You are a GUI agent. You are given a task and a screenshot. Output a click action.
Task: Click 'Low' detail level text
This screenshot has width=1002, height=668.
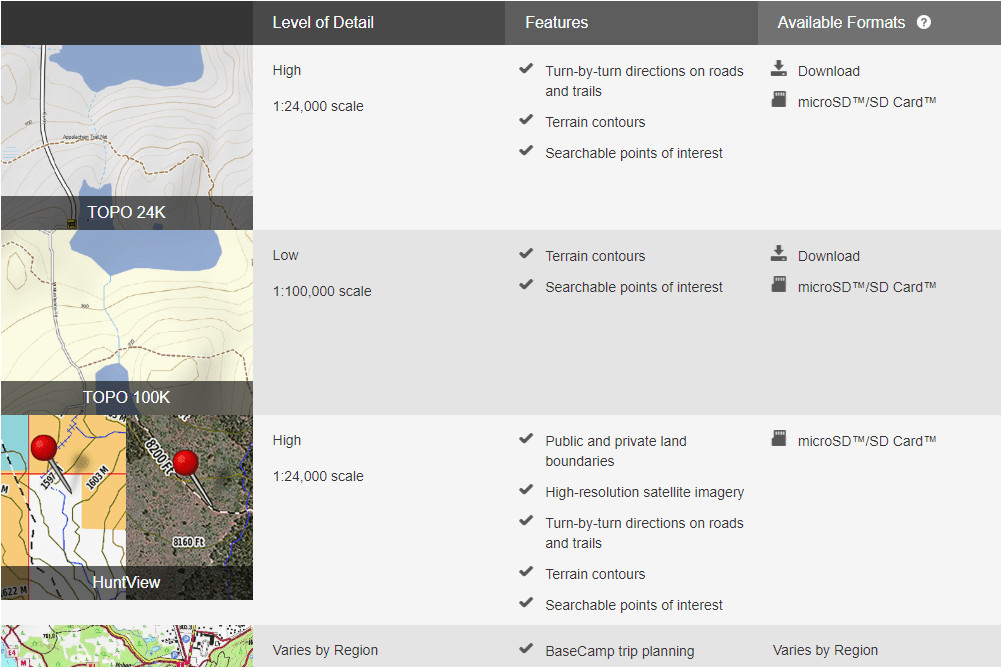(285, 255)
